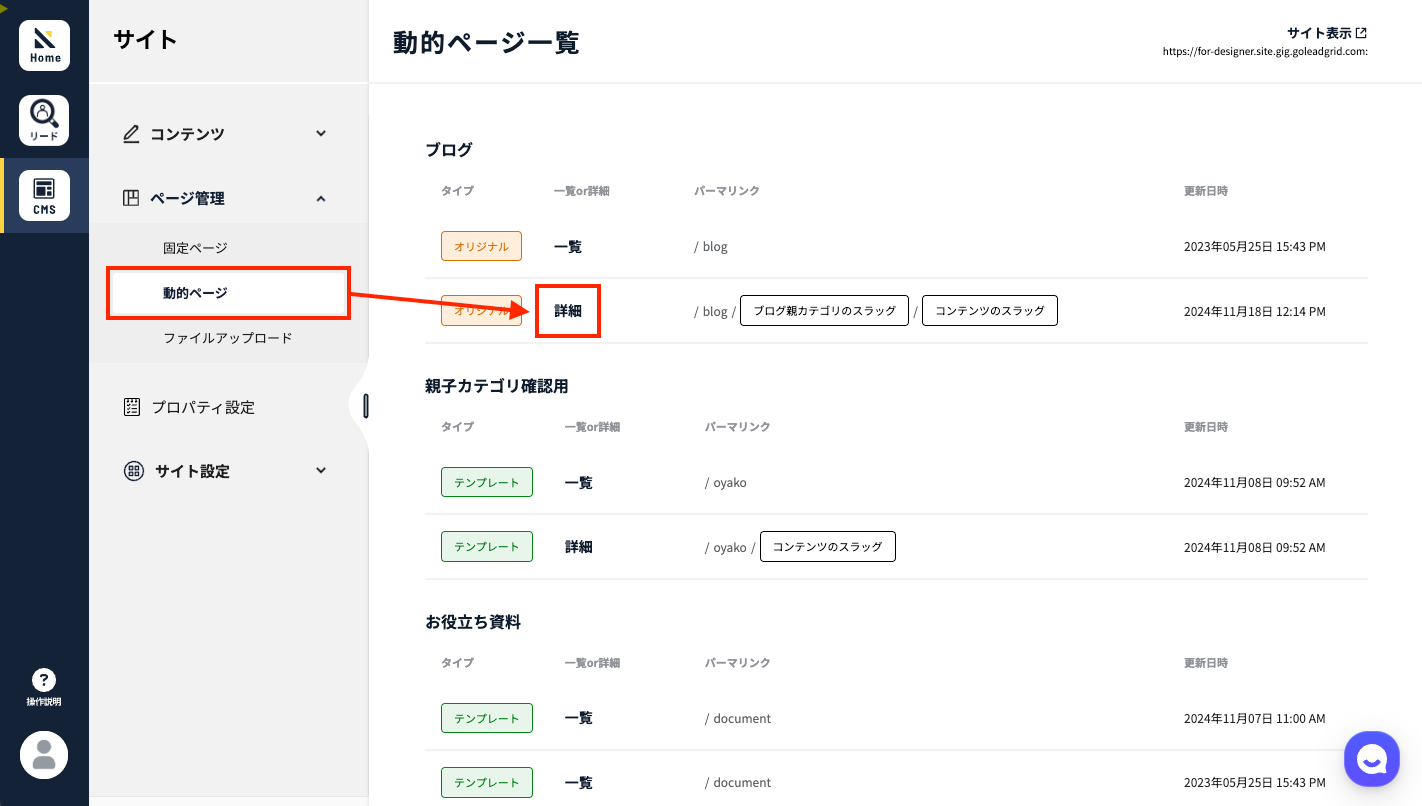Open the user avatar icon

(44, 755)
